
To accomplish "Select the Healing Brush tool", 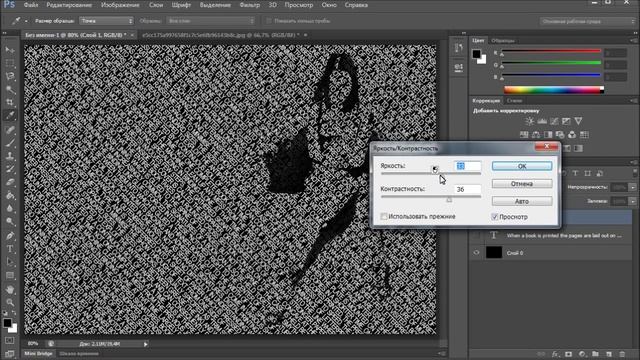I will click(x=10, y=130).
